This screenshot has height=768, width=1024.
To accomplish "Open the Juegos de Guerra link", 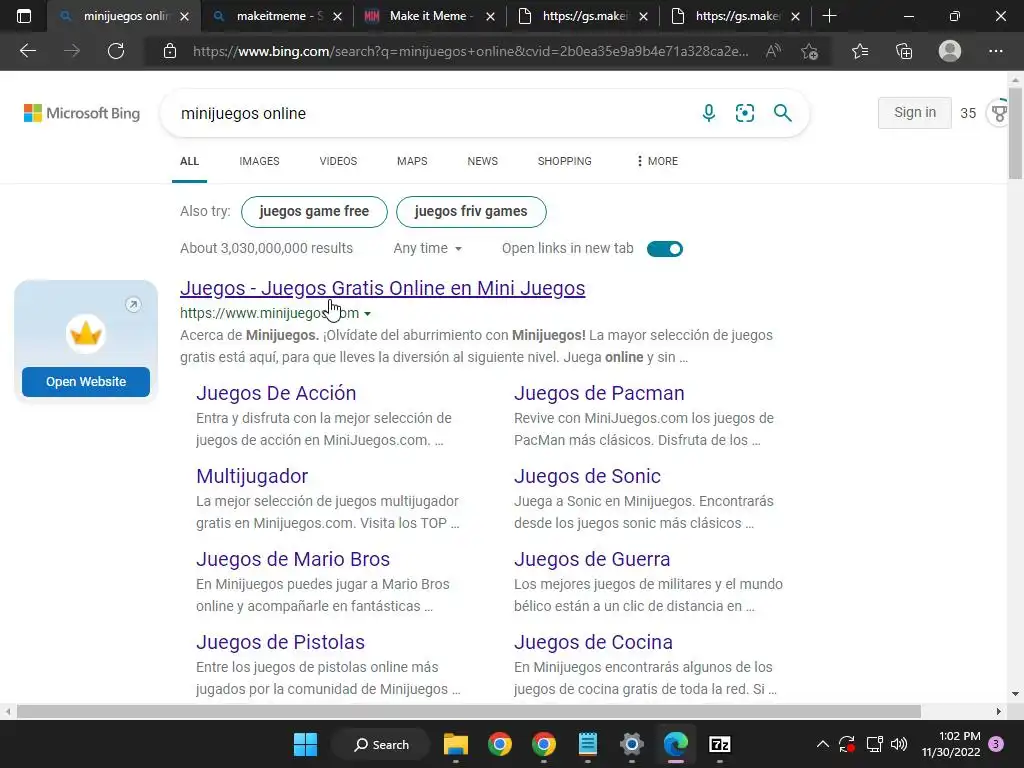I will tap(592, 559).
